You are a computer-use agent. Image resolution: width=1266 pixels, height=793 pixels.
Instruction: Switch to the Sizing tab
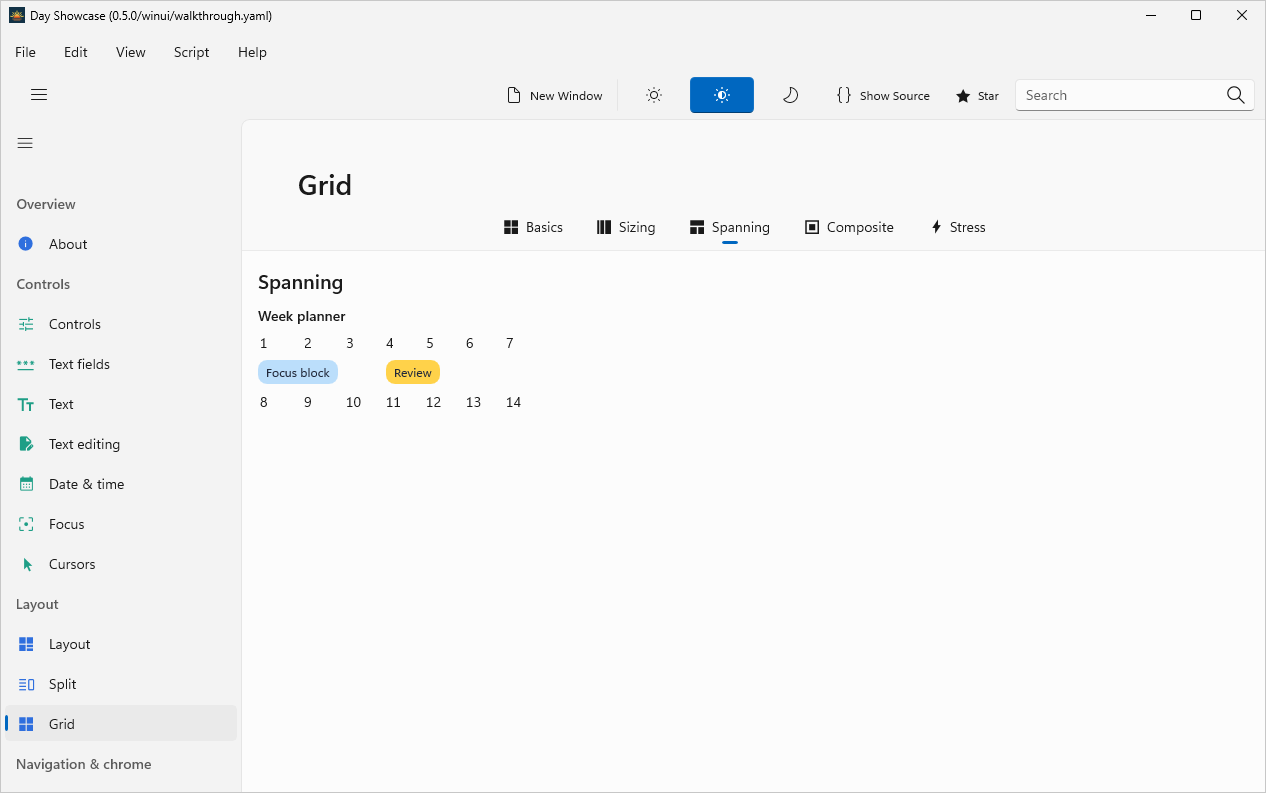[x=626, y=227]
